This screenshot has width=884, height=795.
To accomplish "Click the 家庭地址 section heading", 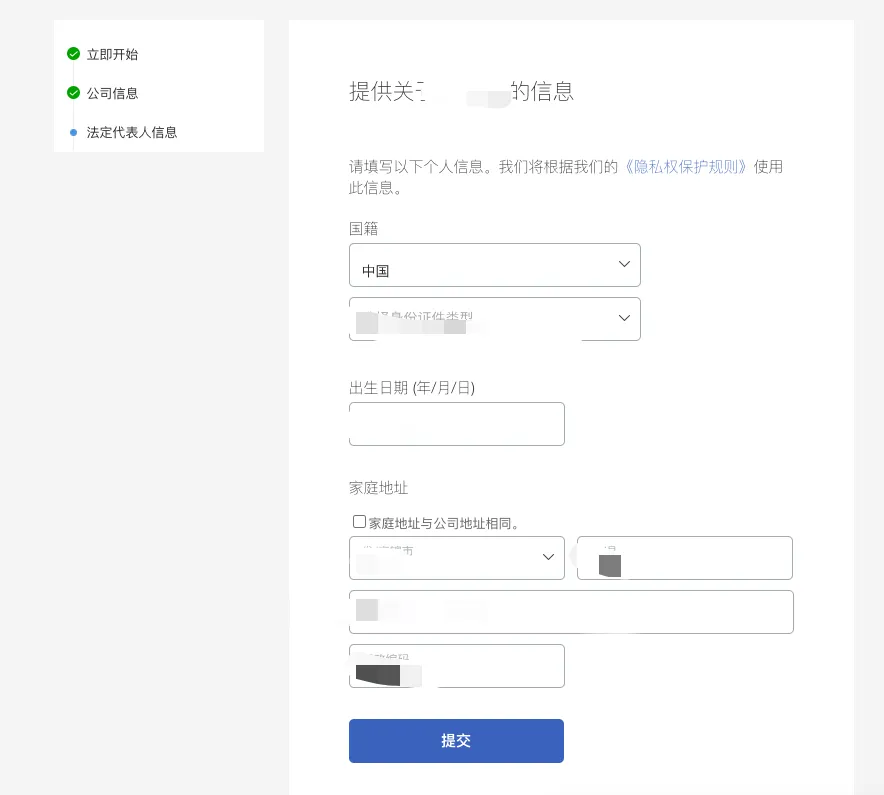I will tap(378, 488).
